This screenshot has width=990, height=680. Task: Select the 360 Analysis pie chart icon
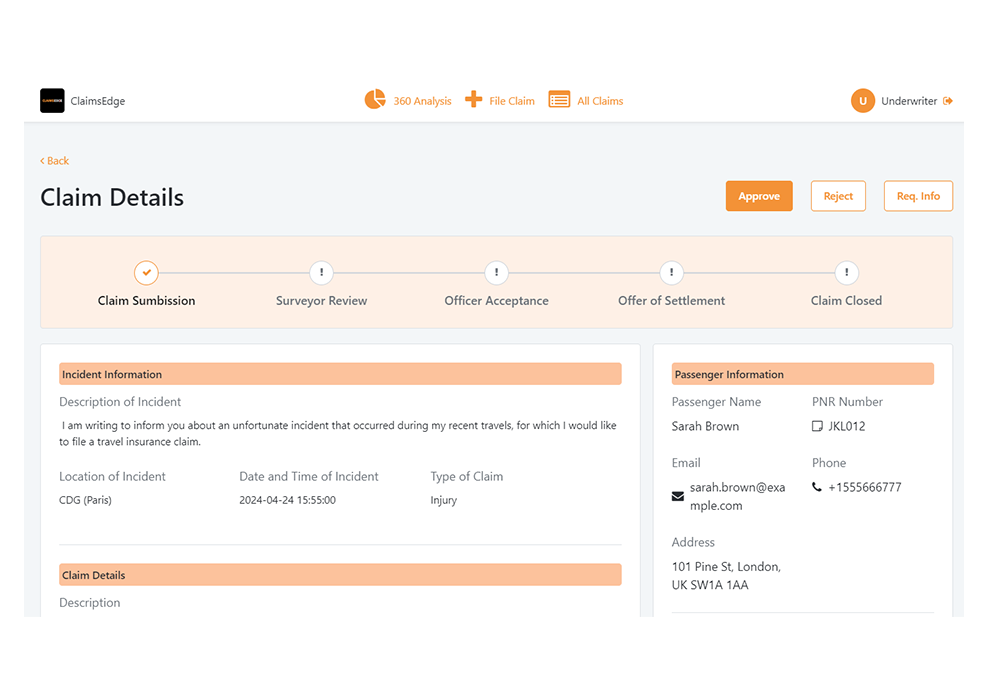[x=375, y=99]
